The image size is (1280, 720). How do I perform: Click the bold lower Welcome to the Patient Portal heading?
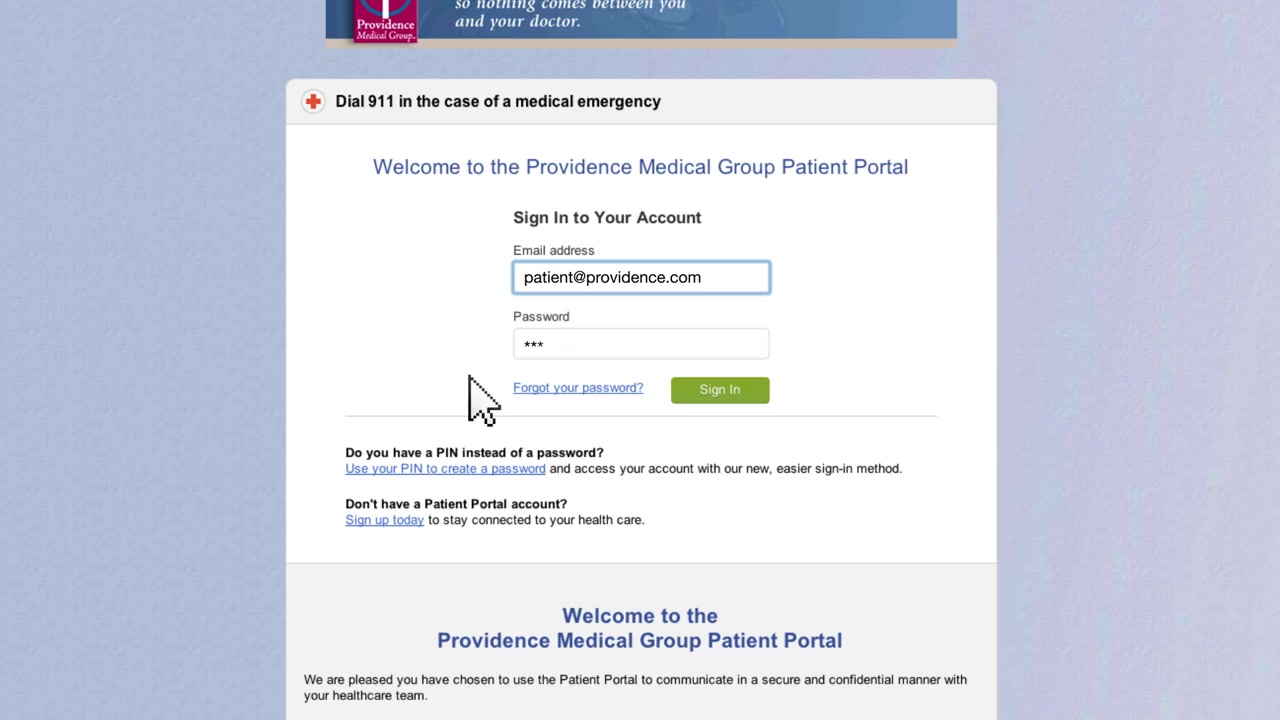(640, 628)
